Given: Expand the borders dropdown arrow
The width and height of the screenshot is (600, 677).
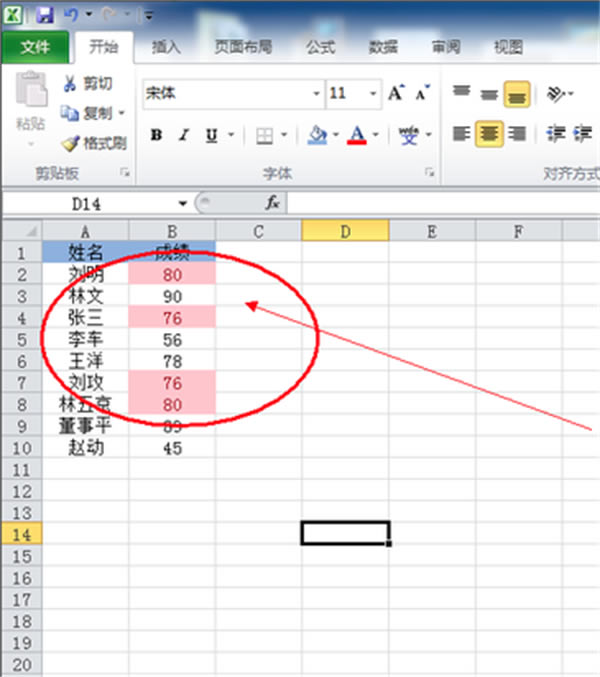Looking at the screenshot, I should (x=284, y=135).
